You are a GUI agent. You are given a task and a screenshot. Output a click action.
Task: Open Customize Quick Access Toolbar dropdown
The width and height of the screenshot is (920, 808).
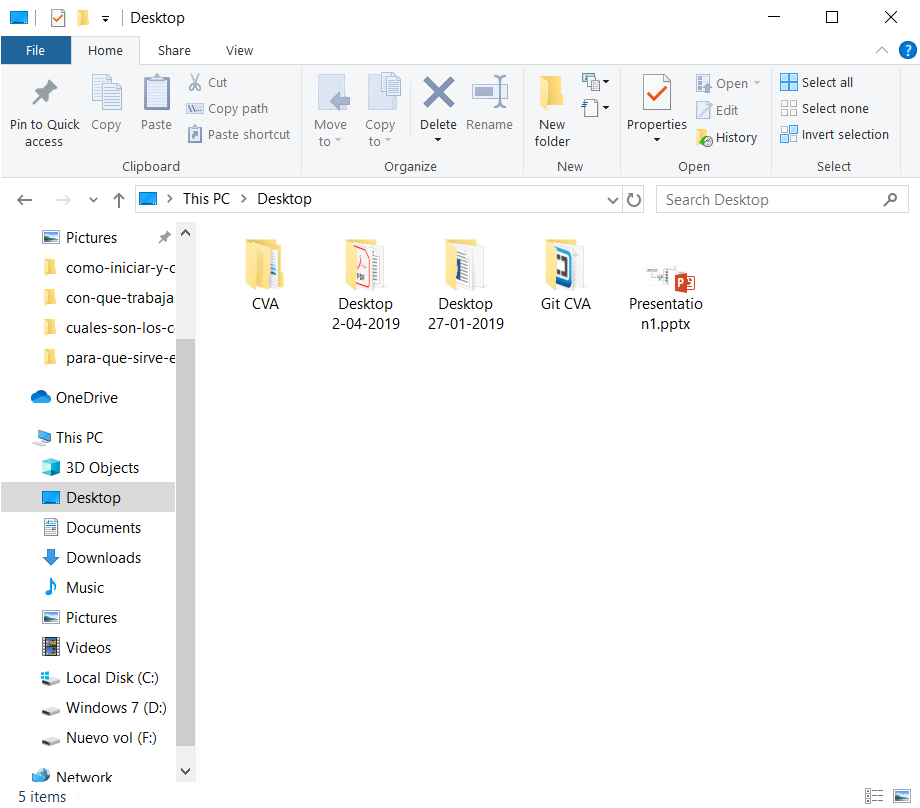105,19
